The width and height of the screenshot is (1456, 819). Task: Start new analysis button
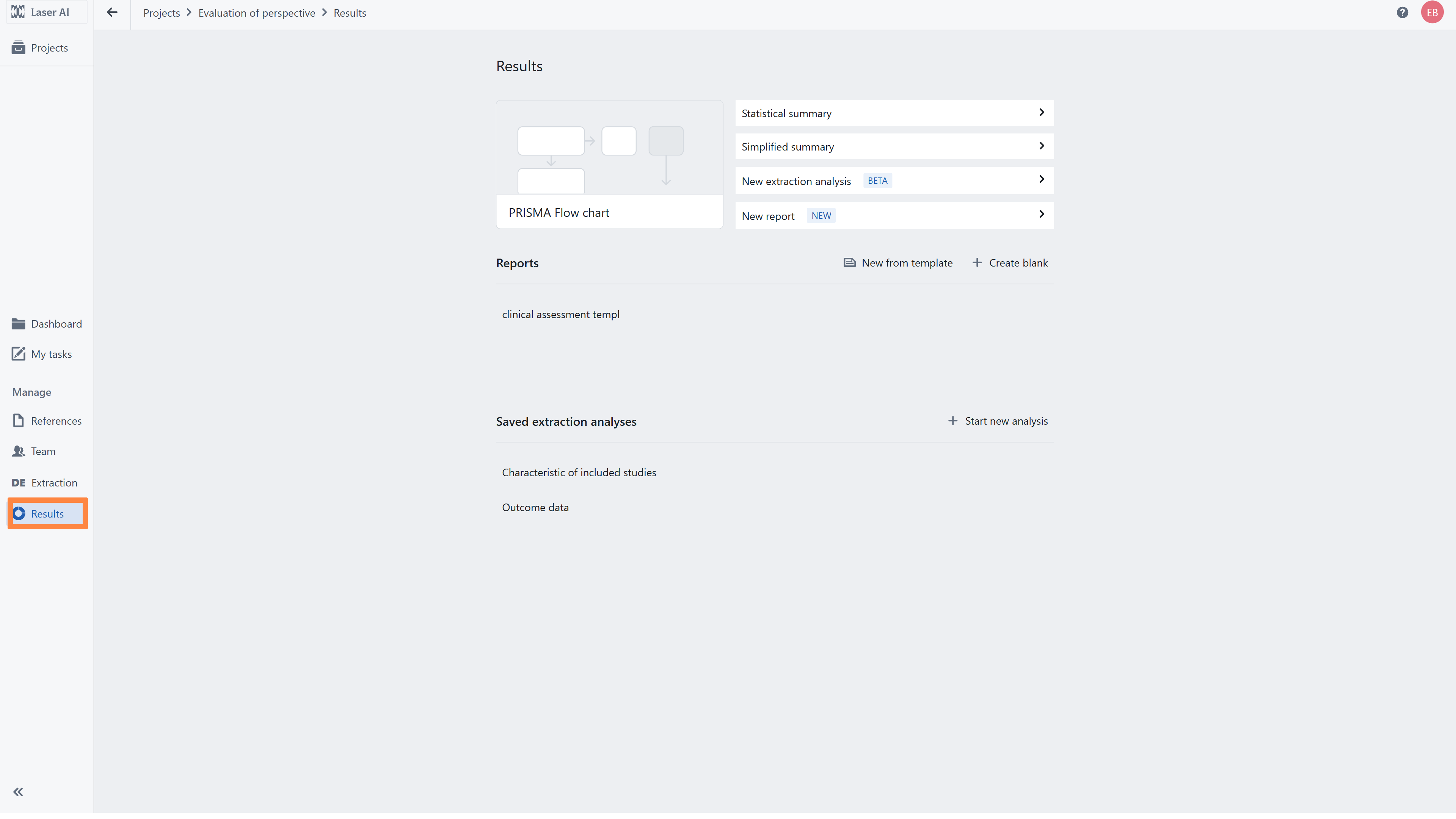[998, 421]
